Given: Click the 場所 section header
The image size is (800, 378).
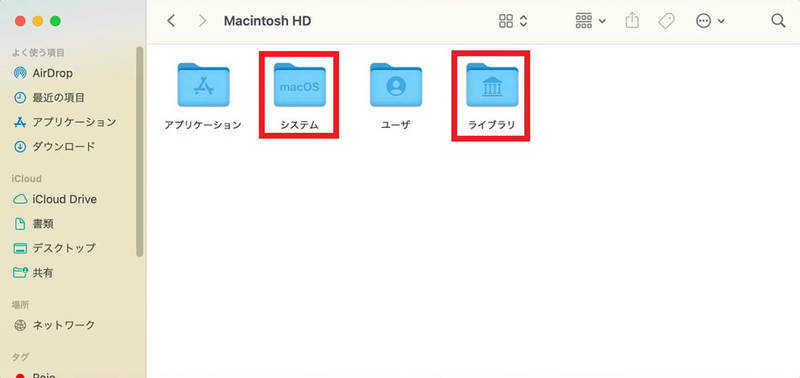Looking at the screenshot, I should (x=20, y=305).
